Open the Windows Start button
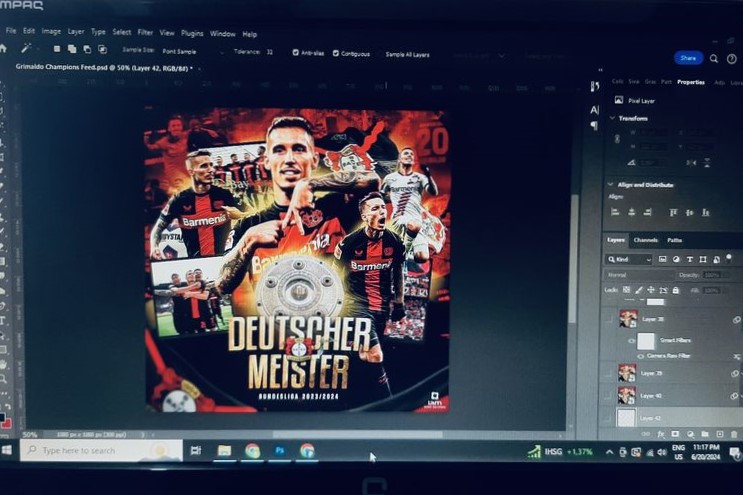This screenshot has height=495, width=743. 7,451
